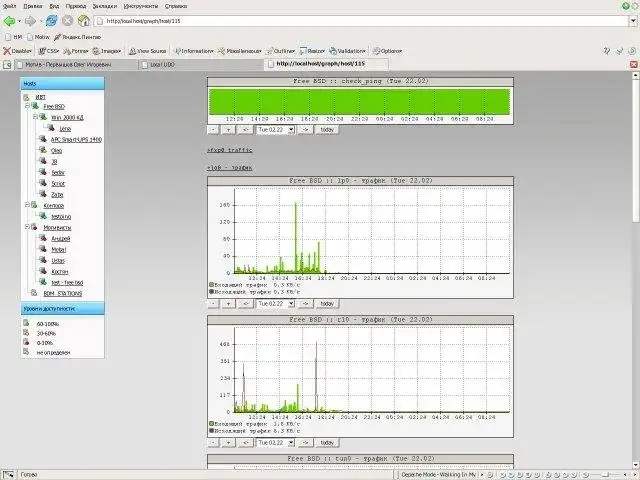Open the Validation web developer menu
The width and height of the screenshot is (640, 480).
pos(347,51)
